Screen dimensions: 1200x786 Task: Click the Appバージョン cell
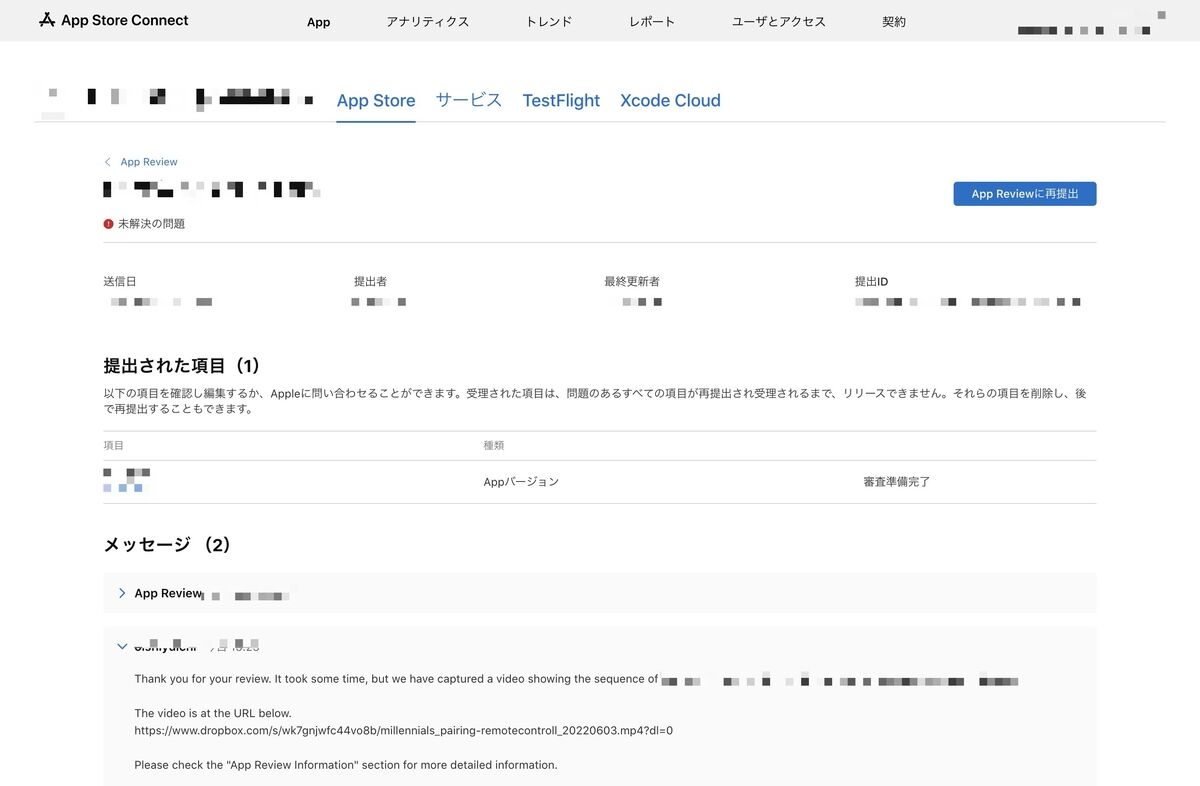pos(521,482)
